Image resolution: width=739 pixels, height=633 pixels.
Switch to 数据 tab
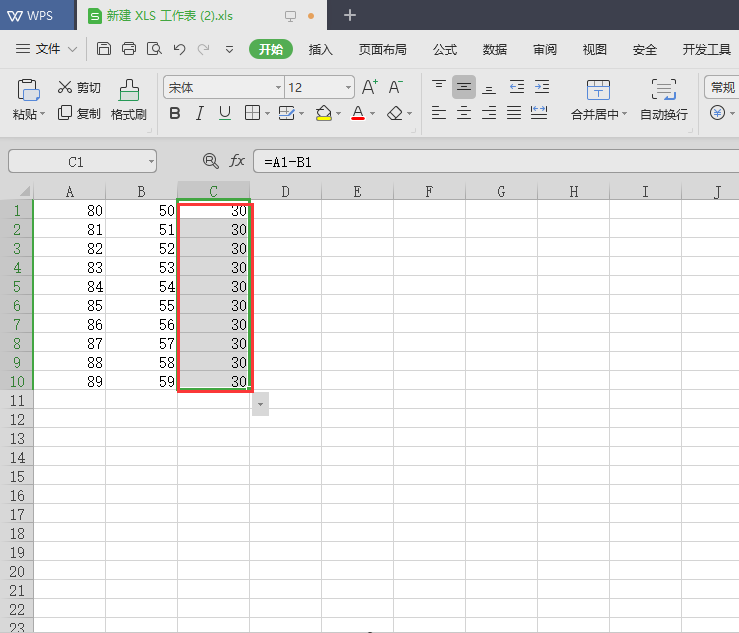pos(495,49)
